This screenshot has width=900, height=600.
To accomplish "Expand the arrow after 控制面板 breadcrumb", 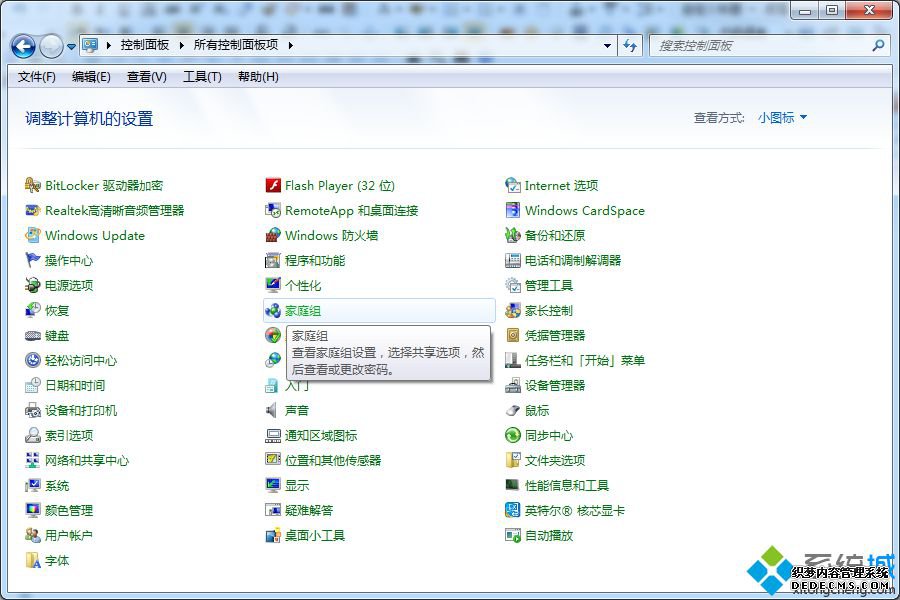I will click(181, 45).
